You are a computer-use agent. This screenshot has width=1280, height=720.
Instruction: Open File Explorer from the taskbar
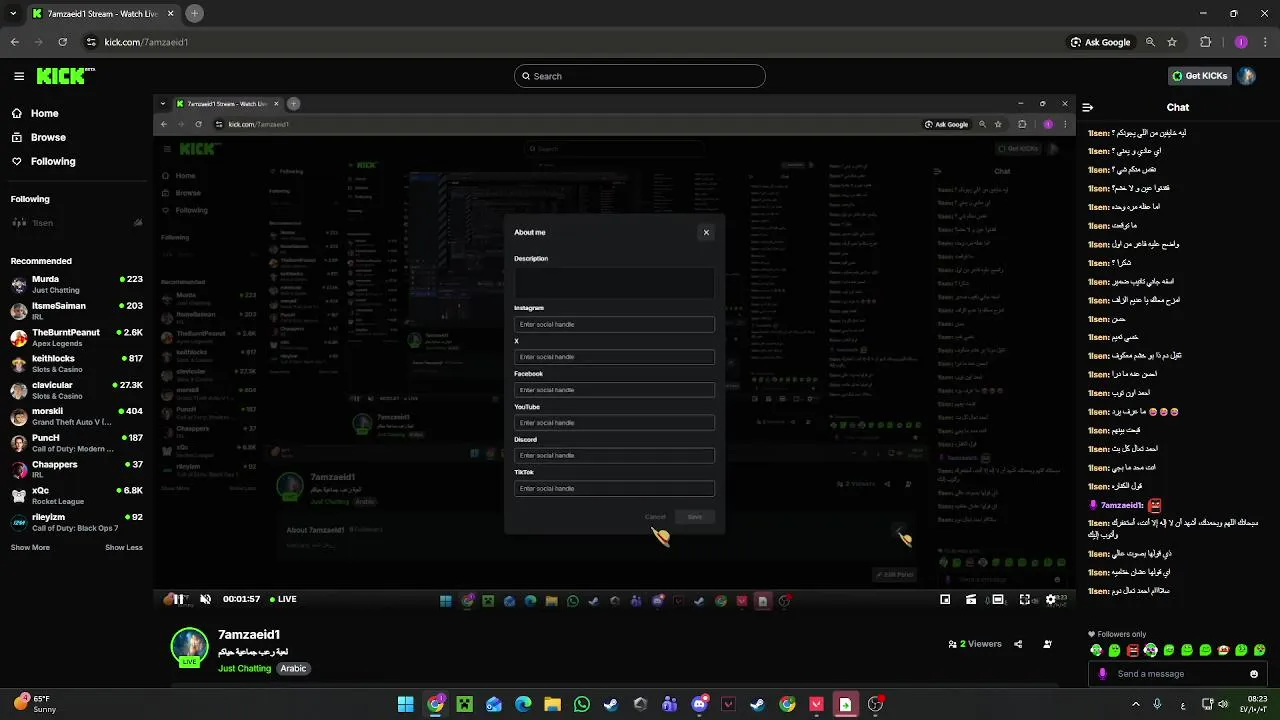(552, 705)
